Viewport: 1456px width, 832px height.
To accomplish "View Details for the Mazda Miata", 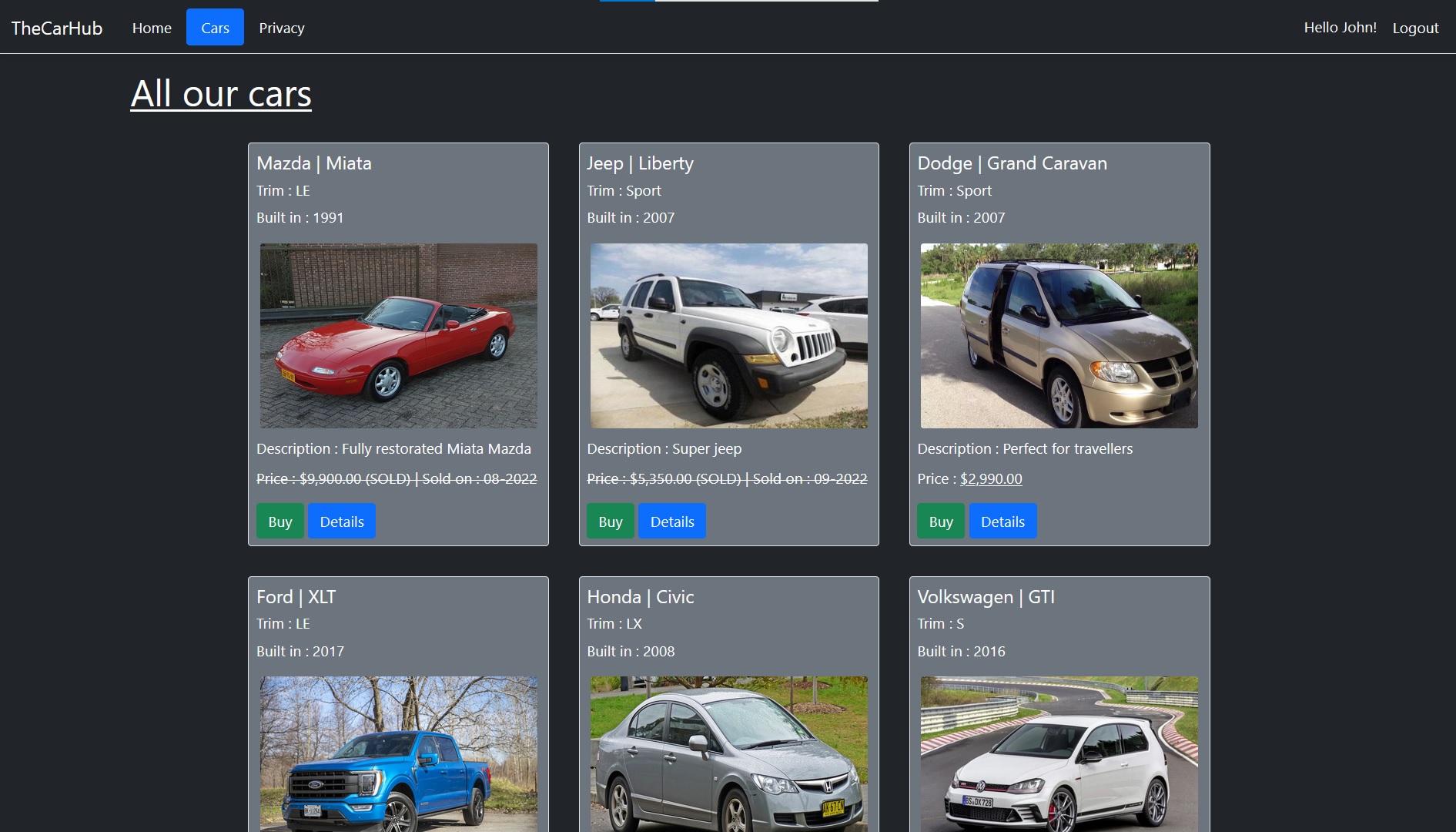I will [342, 522].
